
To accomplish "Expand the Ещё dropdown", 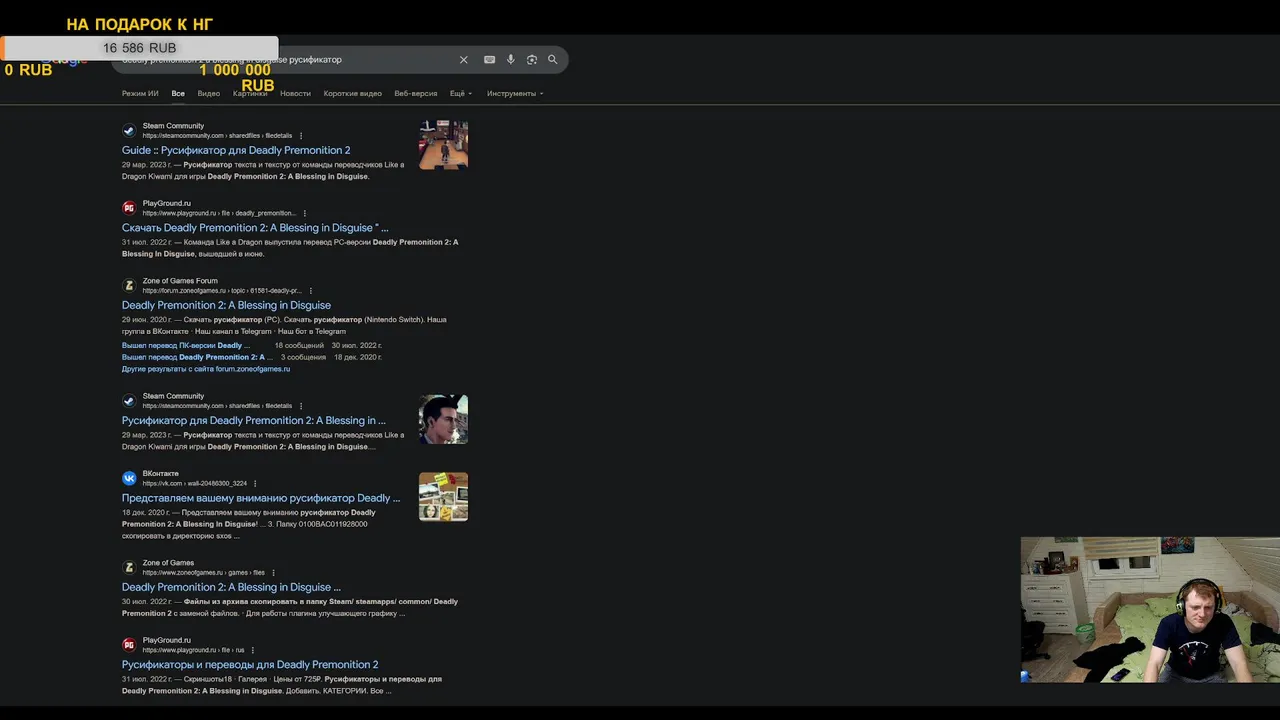I will (461, 93).
